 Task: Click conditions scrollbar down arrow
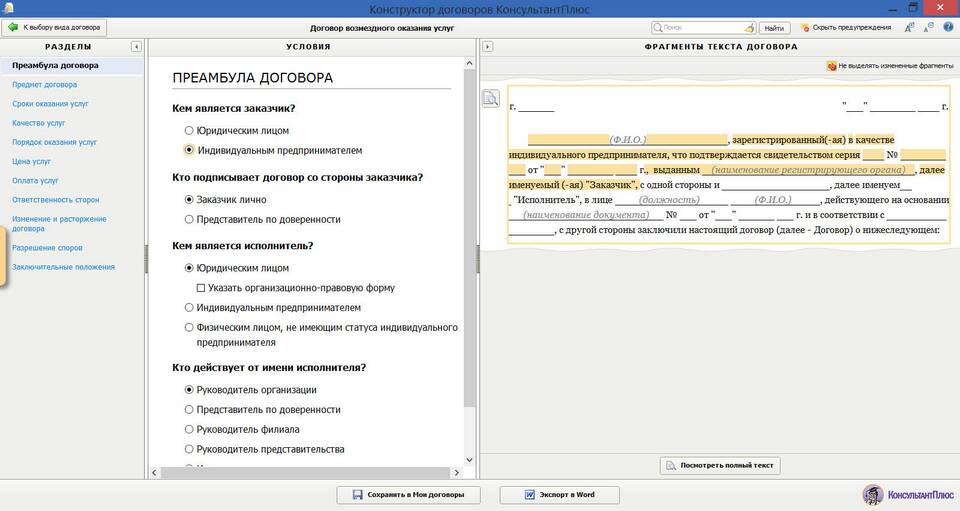point(470,460)
